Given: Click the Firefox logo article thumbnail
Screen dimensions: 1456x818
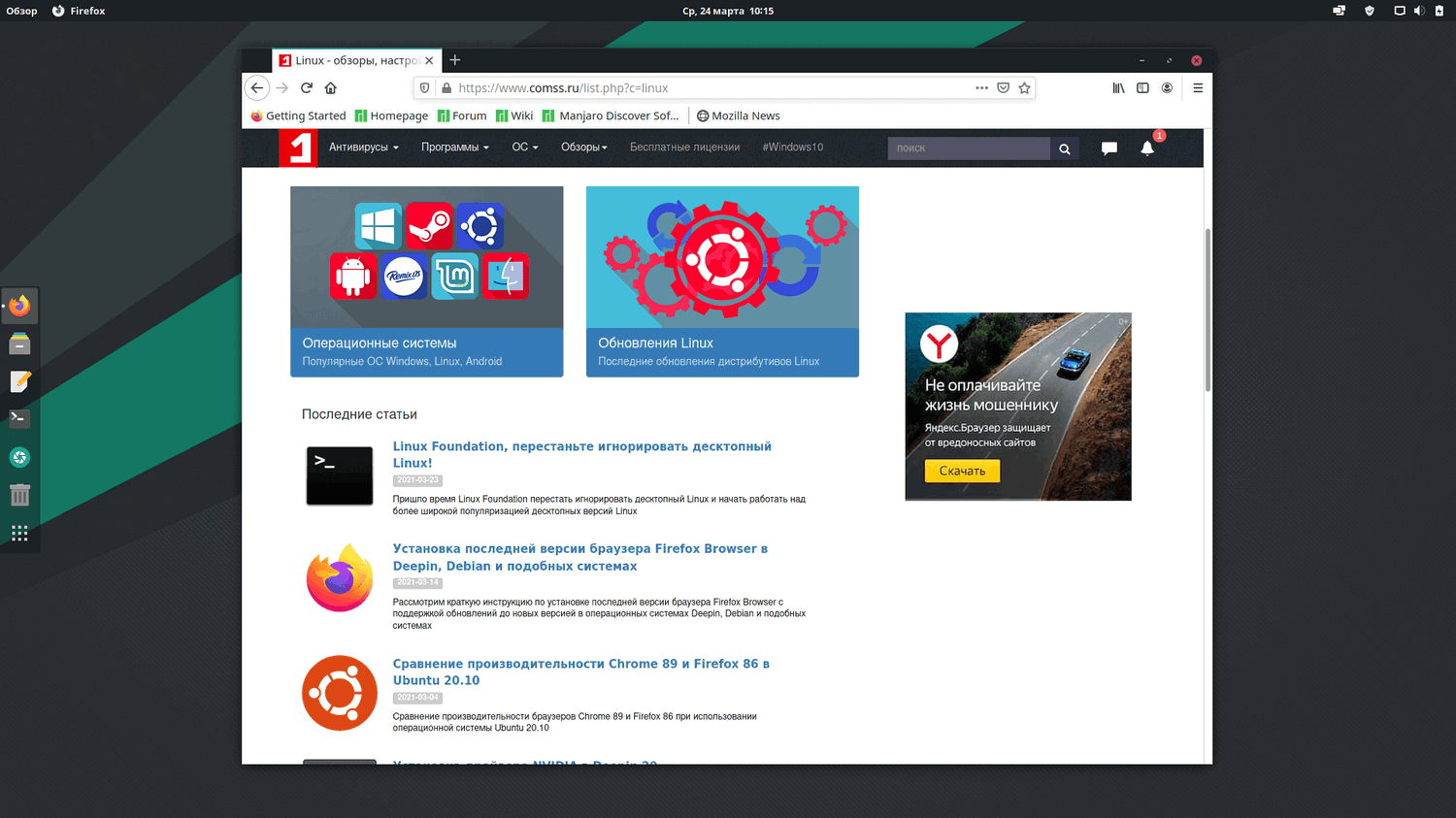Looking at the screenshot, I should point(340,578).
